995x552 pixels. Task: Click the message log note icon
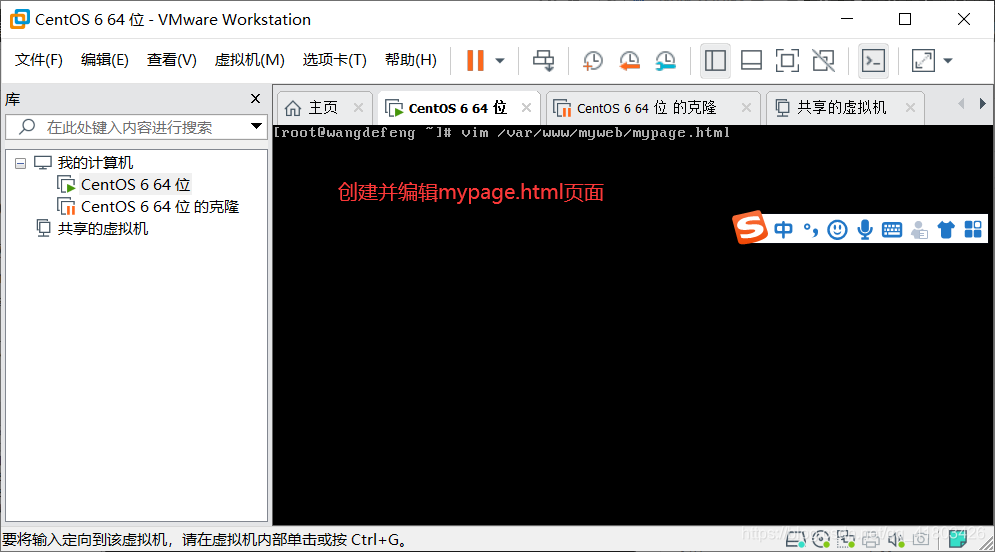tap(958, 538)
